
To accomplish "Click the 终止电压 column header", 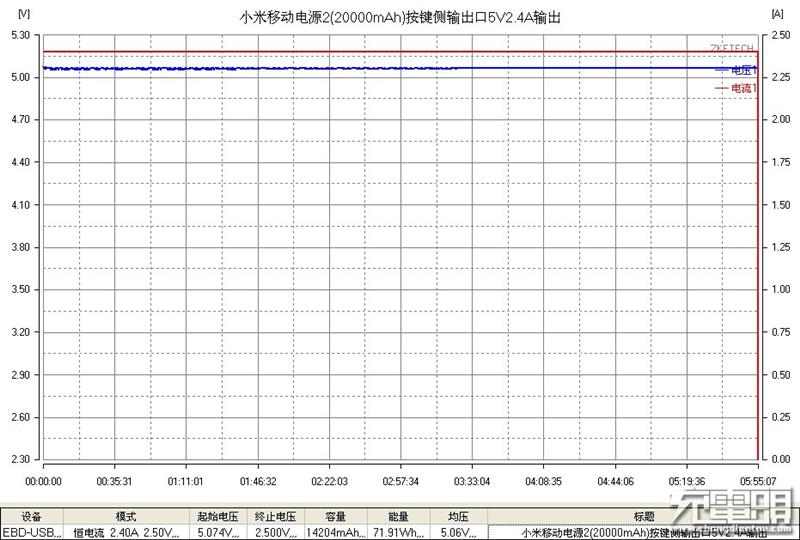I will [x=273, y=517].
